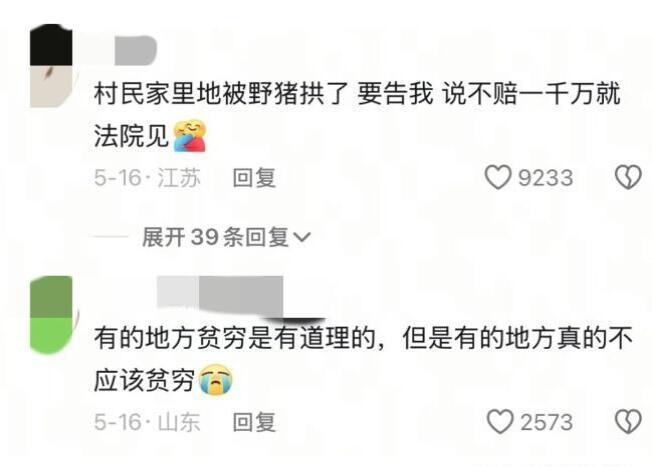Tap broken heart on the Shandong comment

tap(628, 422)
